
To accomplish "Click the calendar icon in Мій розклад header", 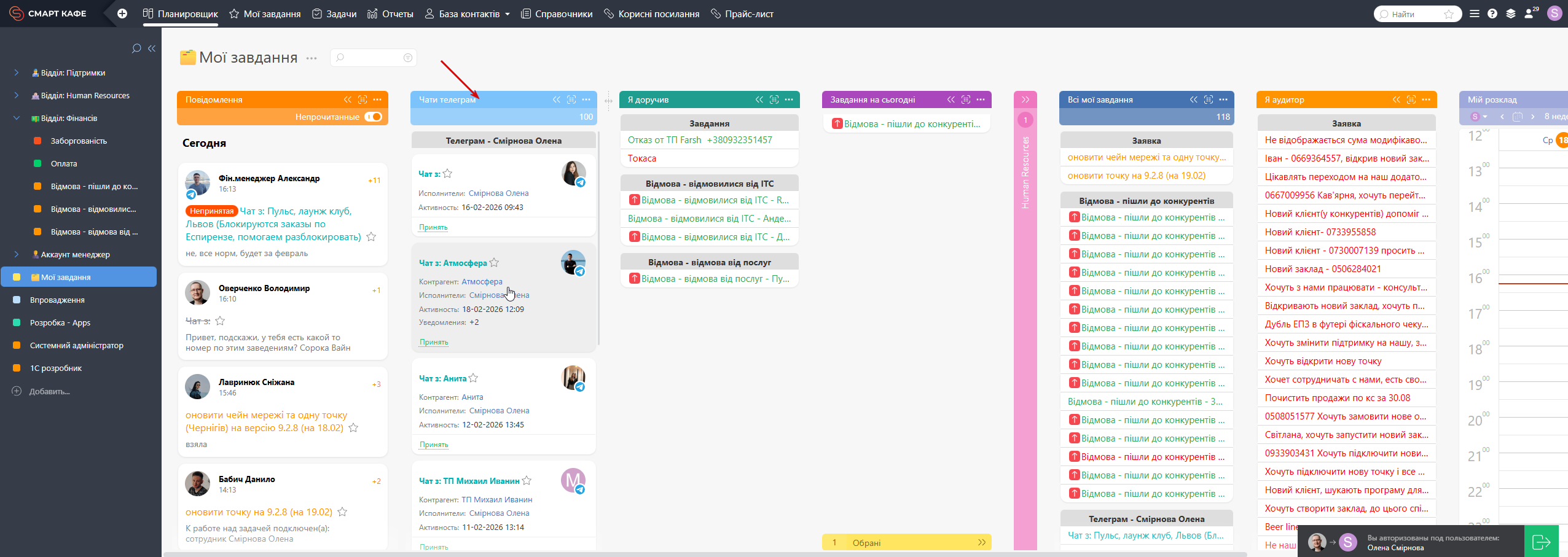I will (1517, 117).
